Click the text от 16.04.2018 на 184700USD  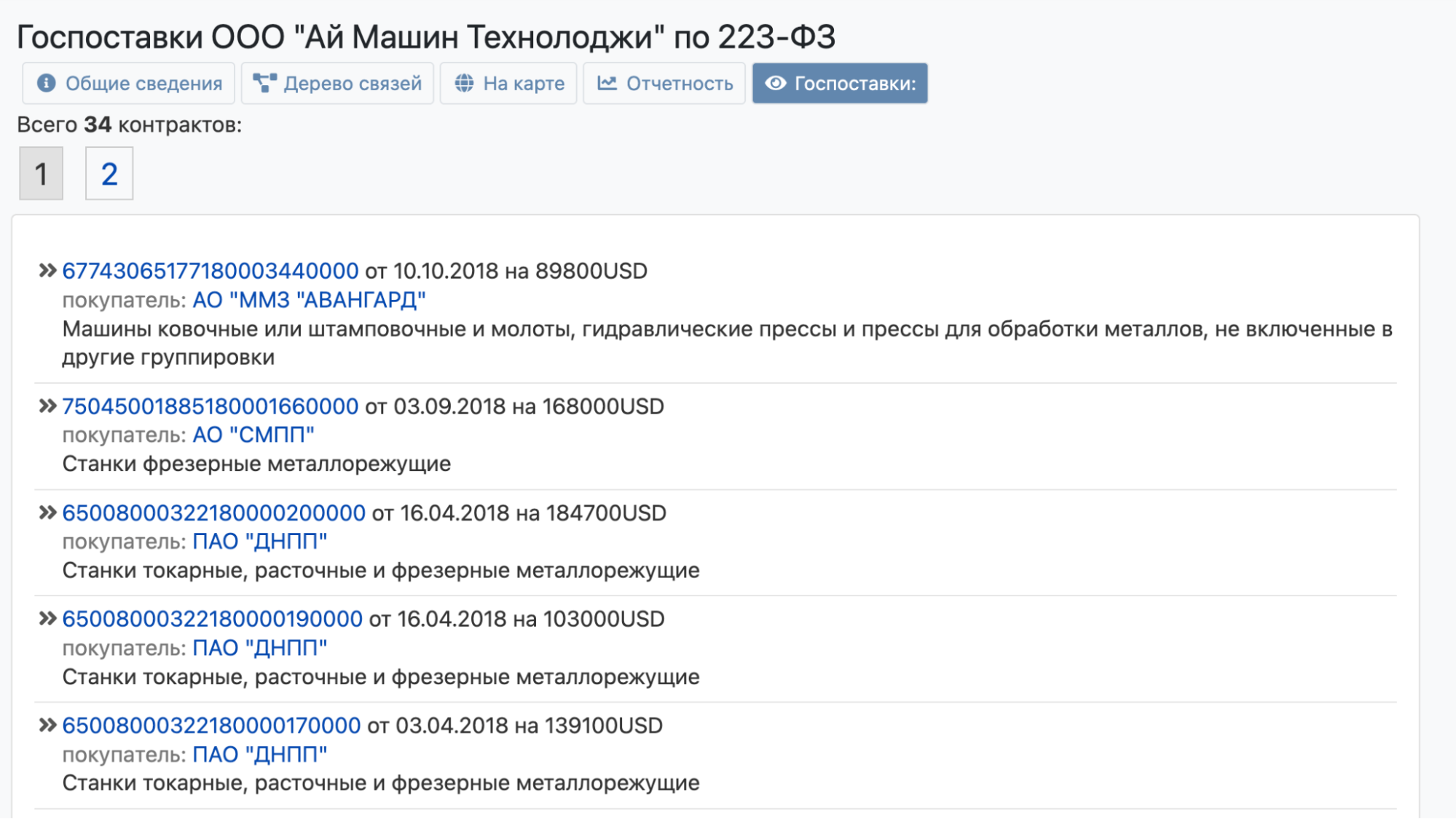click(519, 513)
